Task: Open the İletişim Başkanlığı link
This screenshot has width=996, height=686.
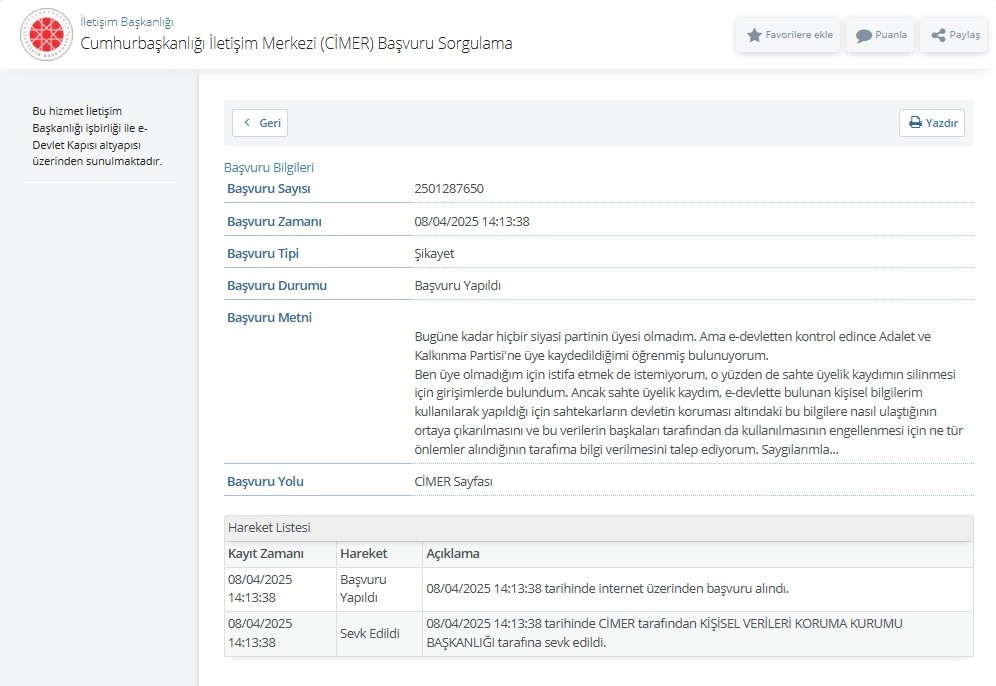Action: tap(126, 22)
